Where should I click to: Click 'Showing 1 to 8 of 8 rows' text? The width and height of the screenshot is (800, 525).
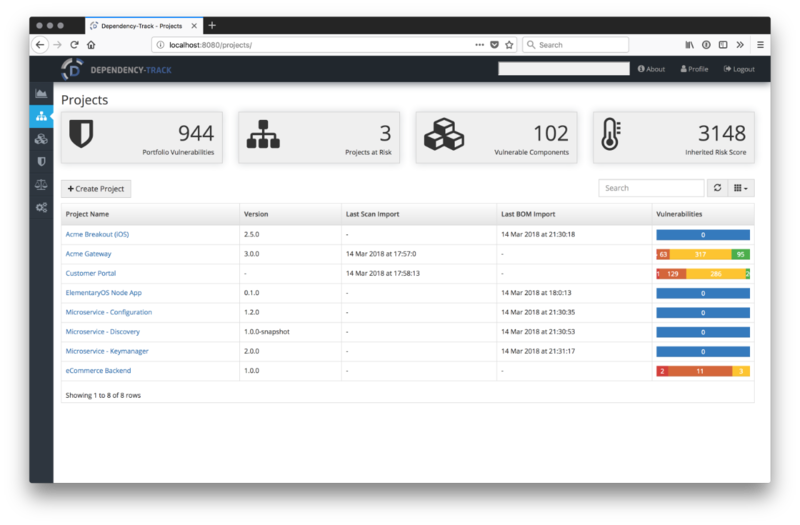pos(103,395)
